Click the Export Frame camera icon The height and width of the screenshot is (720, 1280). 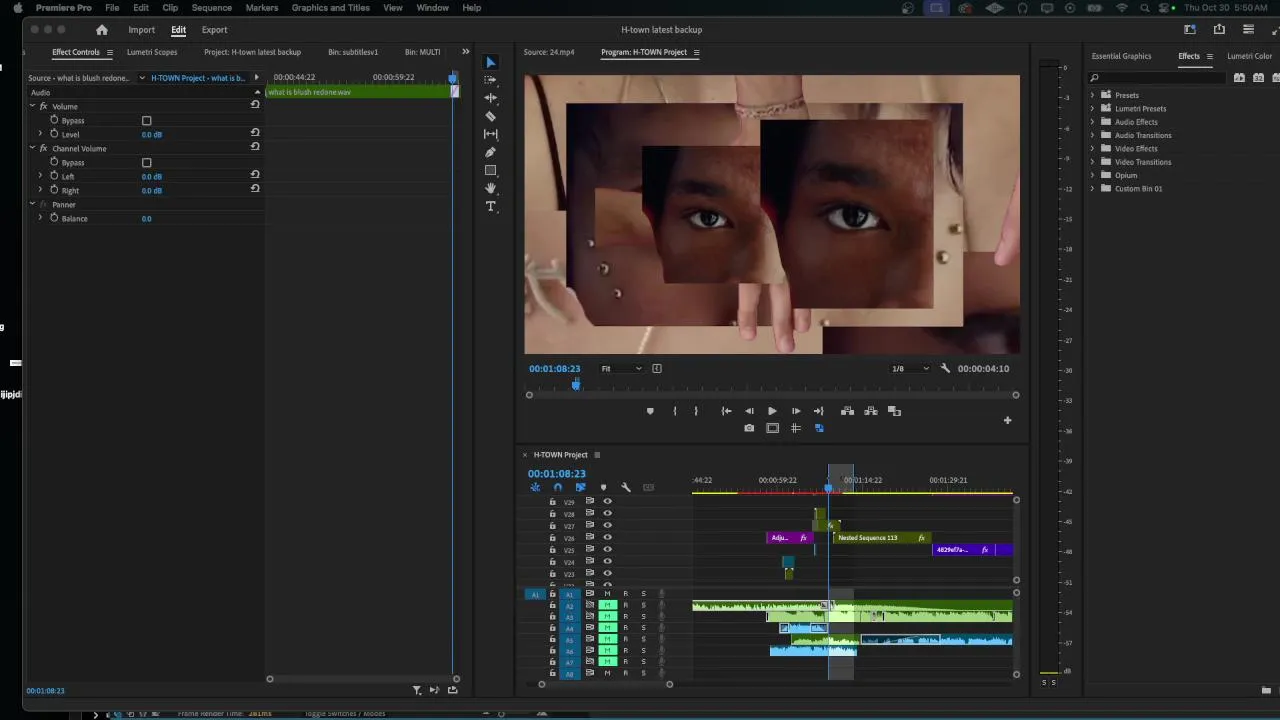(x=749, y=428)
